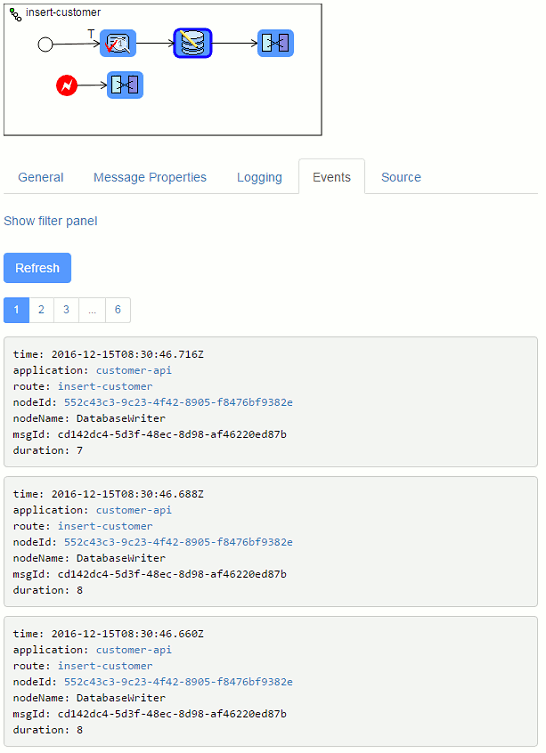Click the connector node ending the top flow
546x753 pixels.
[x=276, y=43]
